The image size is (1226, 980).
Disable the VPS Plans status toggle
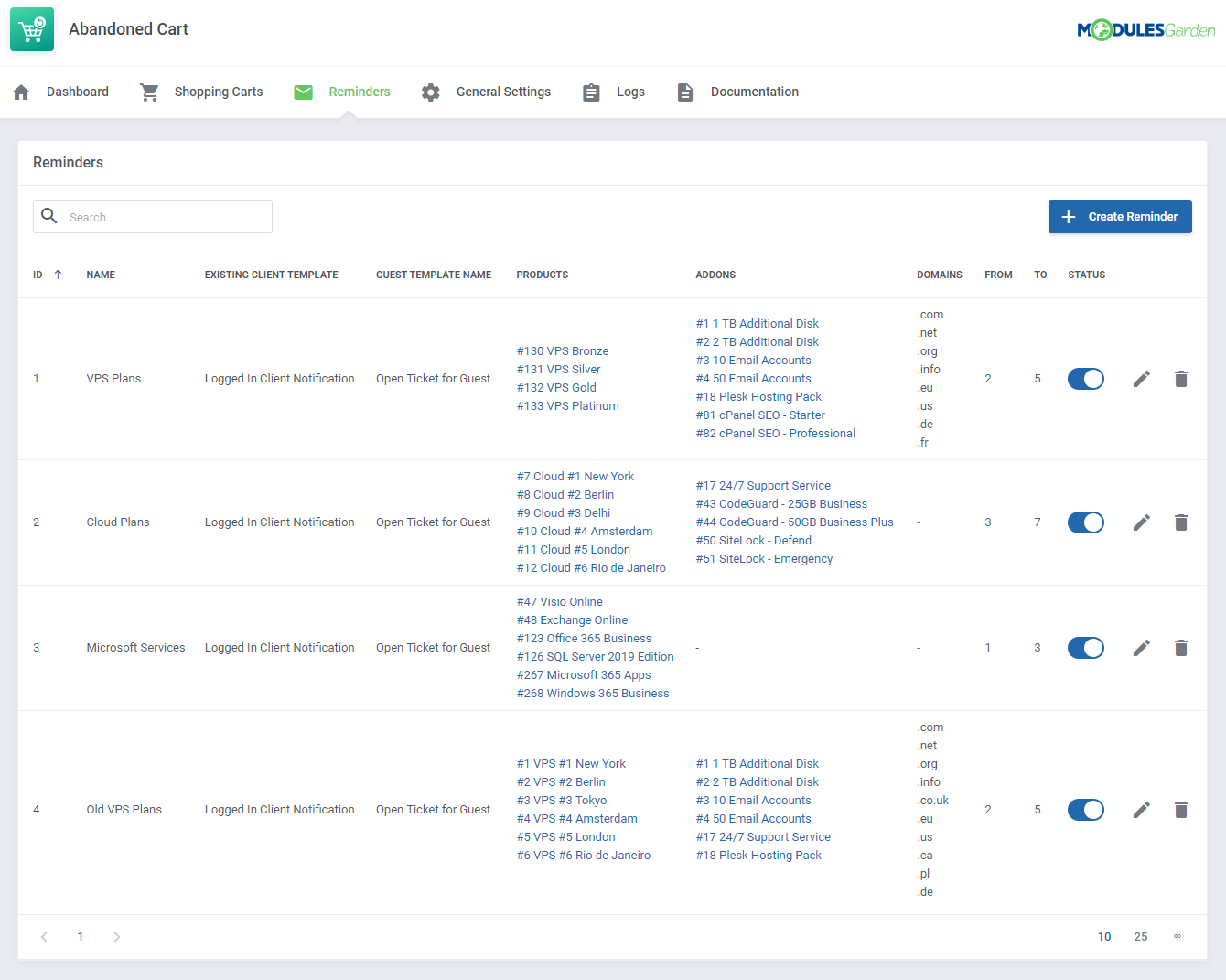click(1085, 378)
